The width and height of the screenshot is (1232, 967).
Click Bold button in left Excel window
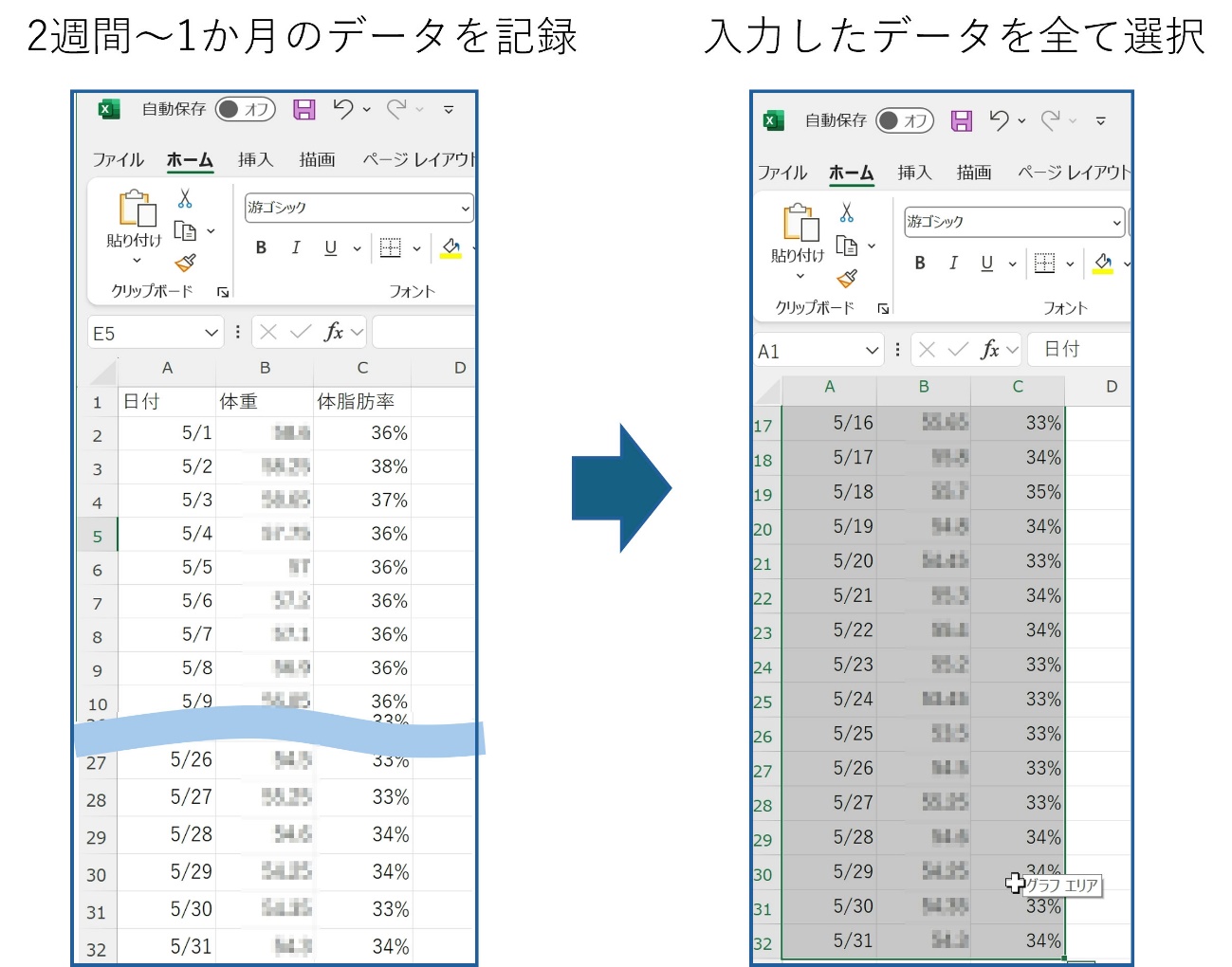coord(261,248)
